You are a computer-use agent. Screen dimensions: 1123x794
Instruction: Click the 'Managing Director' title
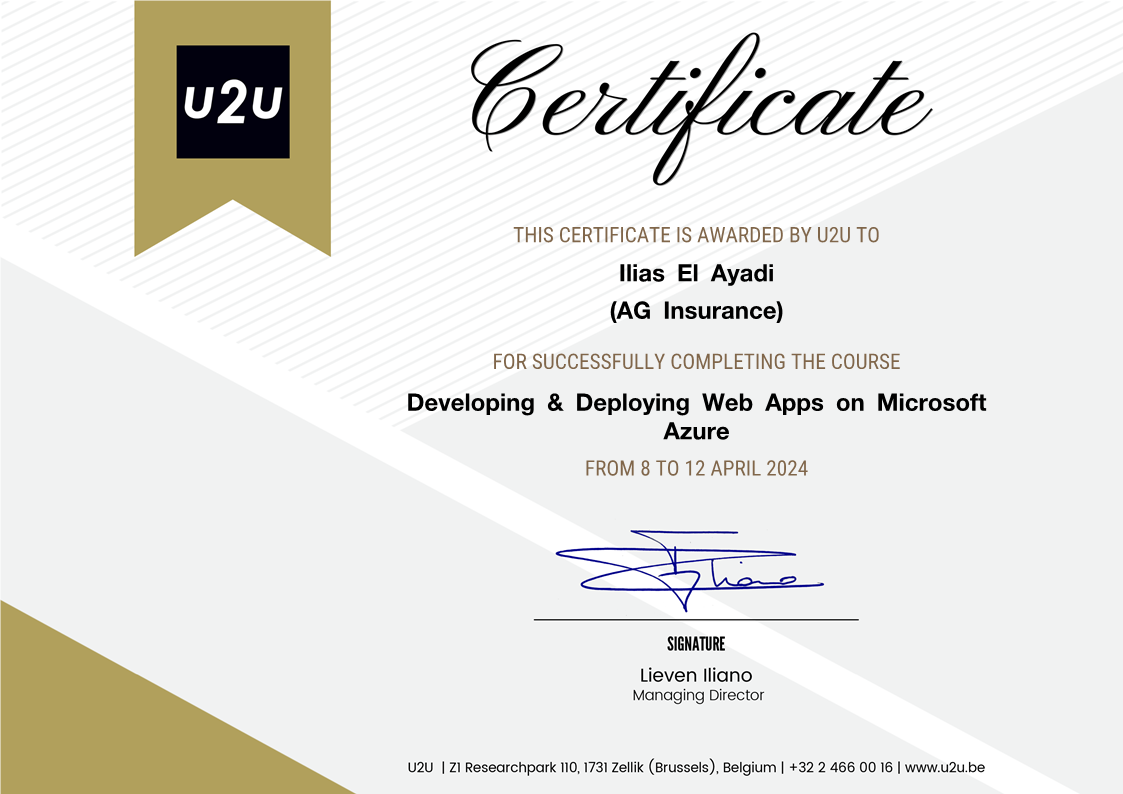pos(698,695)
